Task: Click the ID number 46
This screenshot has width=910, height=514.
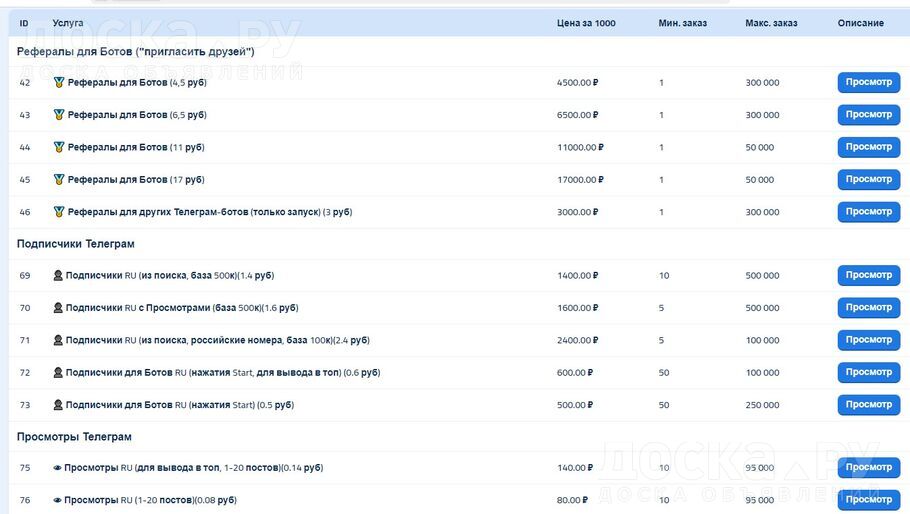Action: (24, 212)
